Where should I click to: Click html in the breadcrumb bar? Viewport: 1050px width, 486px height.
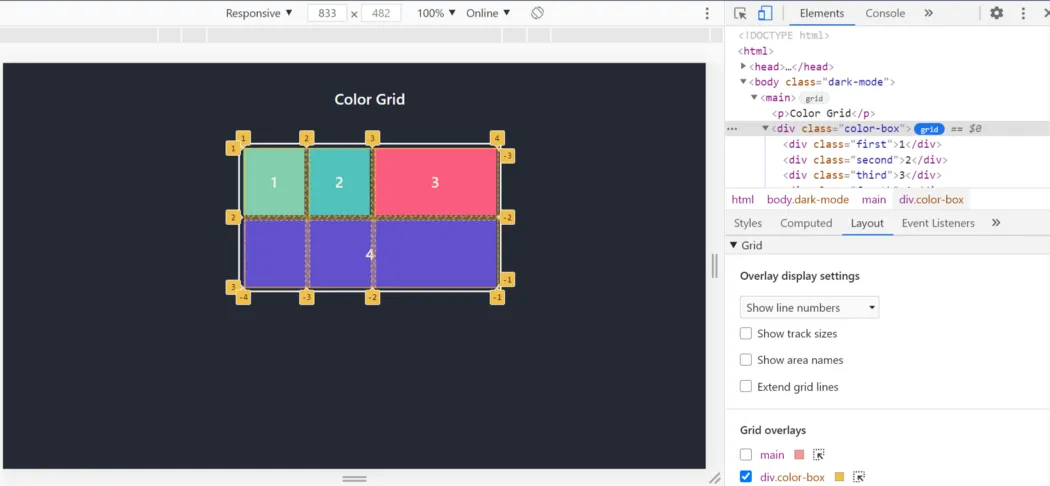tap(743, 199)
